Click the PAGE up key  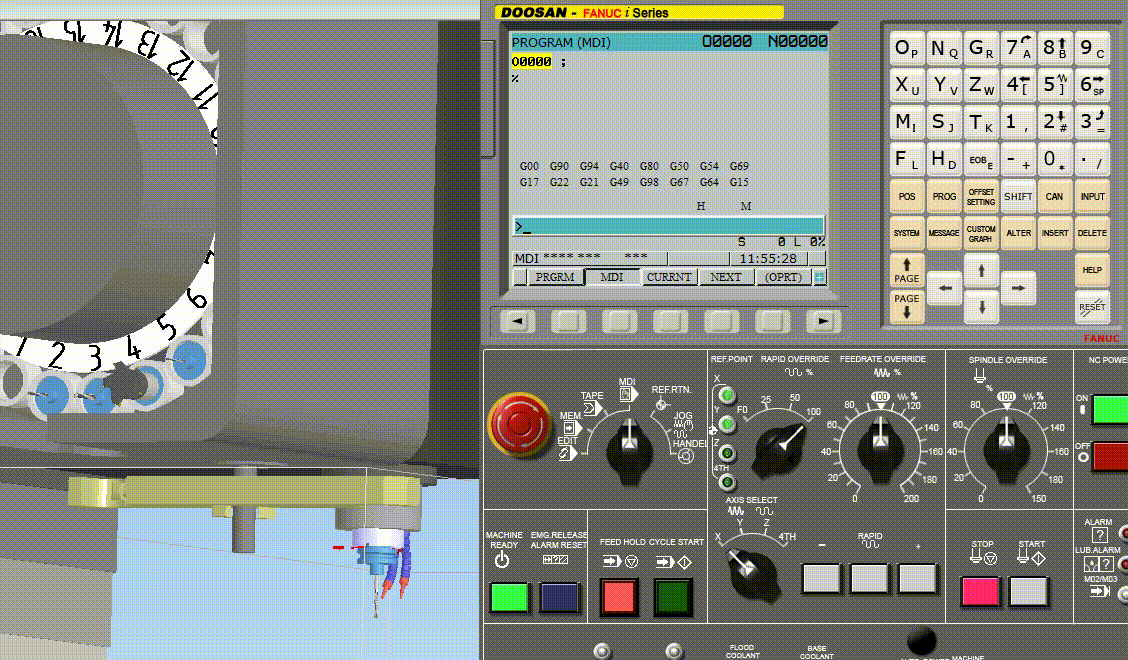(906, 271)
